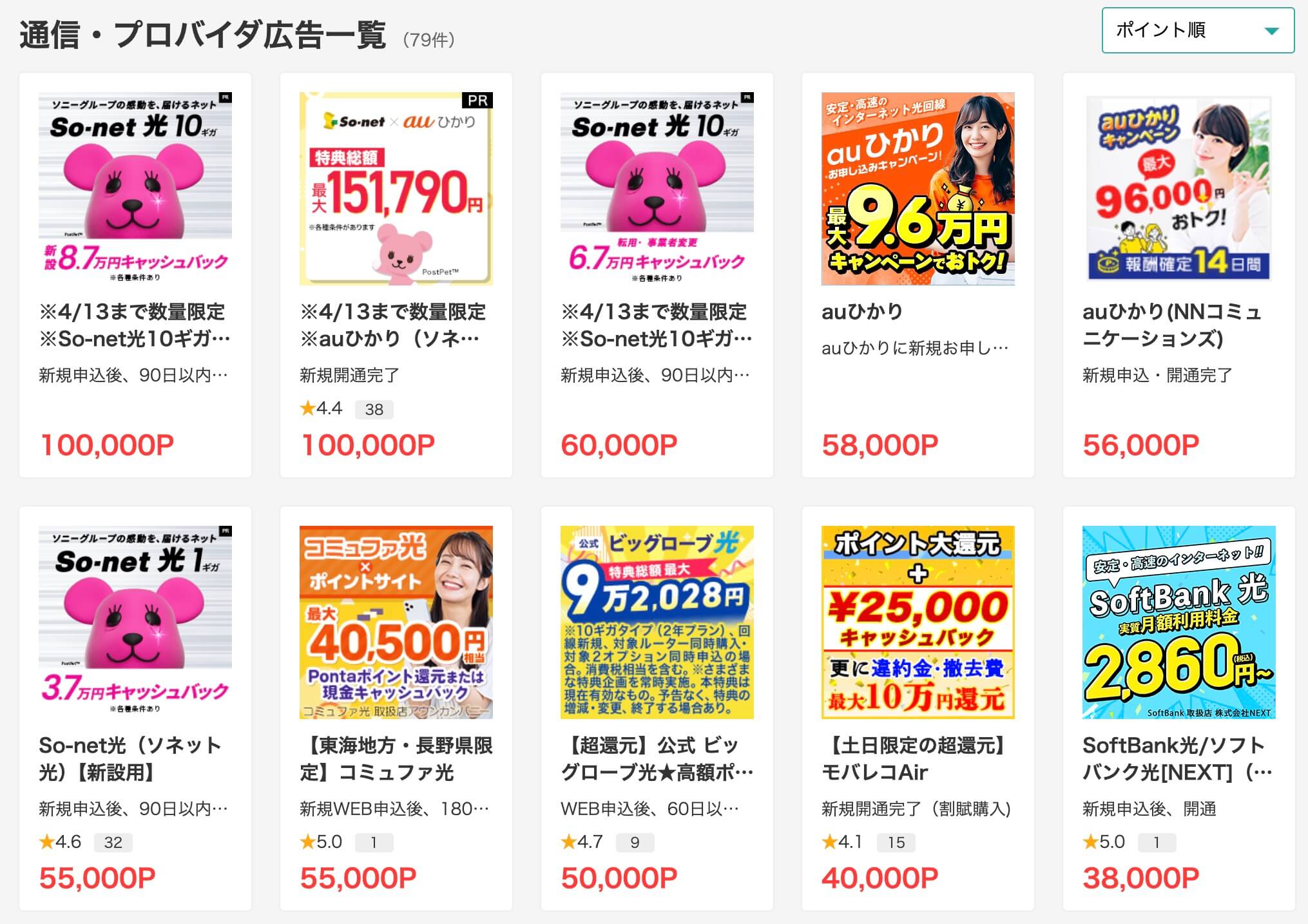Screen dimensions: 1308x924
Task: Click the ★4.7 rating on ビッグローブ光 card
Action: pyautogui.click(x=582, y=842)
